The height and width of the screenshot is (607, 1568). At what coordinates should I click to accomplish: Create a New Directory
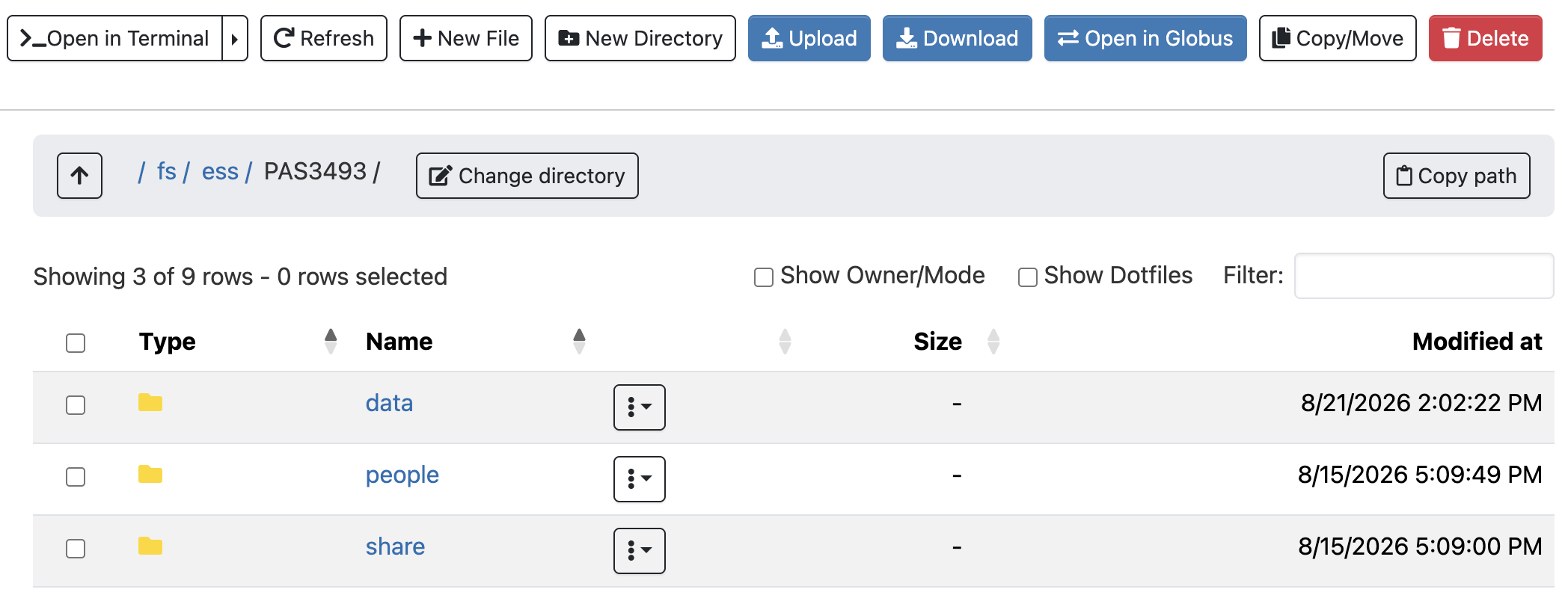pyautogui.click(x=640, y=38)
